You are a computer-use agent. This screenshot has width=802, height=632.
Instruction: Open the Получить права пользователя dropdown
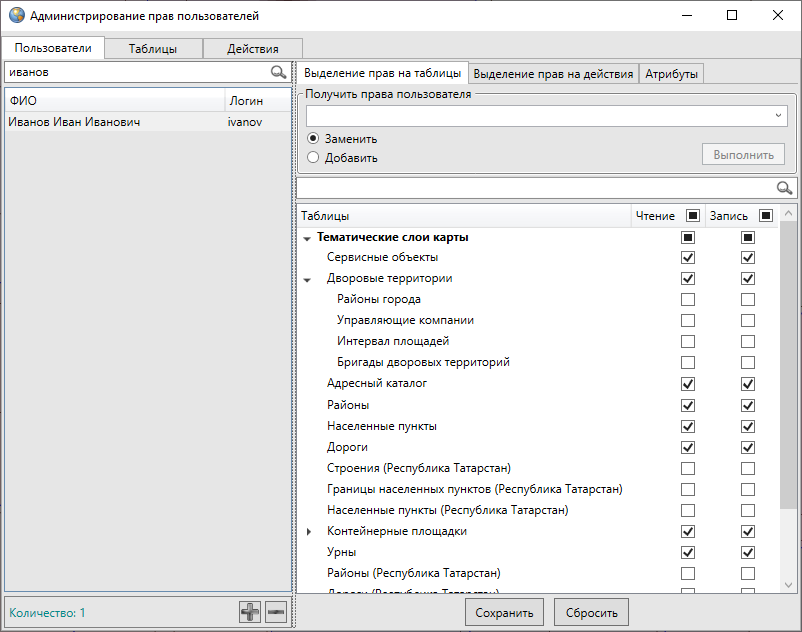[x=779, y=116]
